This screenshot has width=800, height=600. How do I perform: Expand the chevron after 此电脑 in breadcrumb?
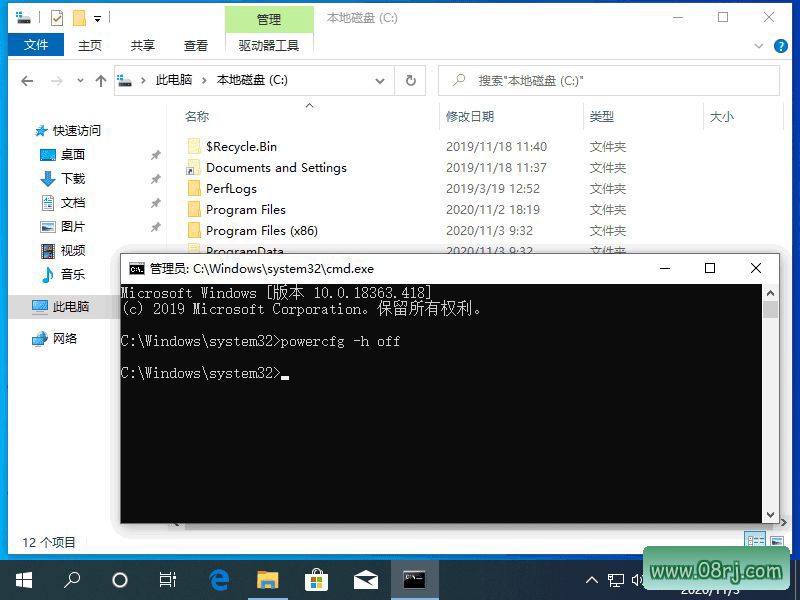pyautogui.click(x=204, y=81)
